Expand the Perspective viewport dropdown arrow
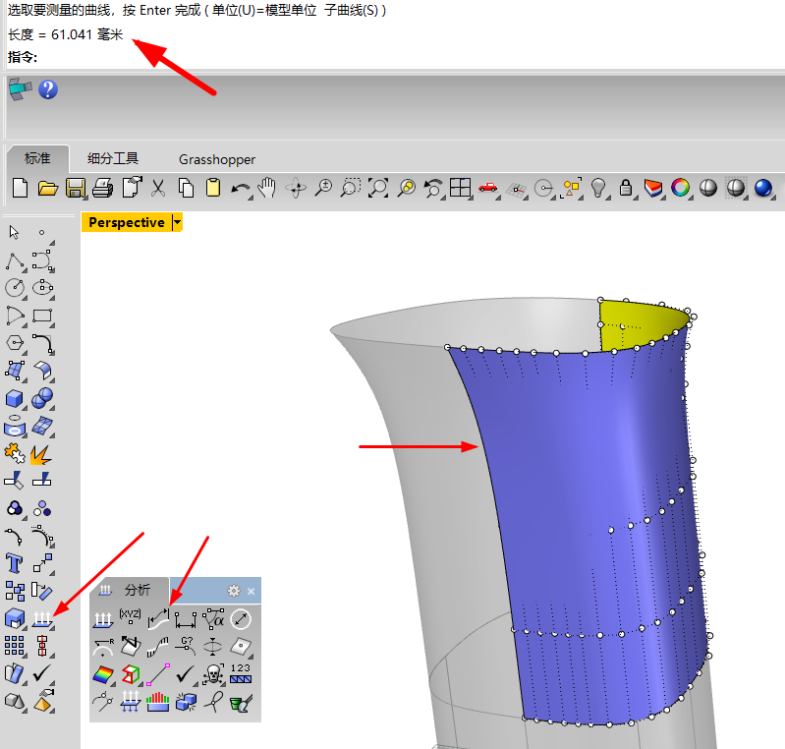Image resolution: width=785 pixels, height=749 pixels. click(x=177, y=223)
